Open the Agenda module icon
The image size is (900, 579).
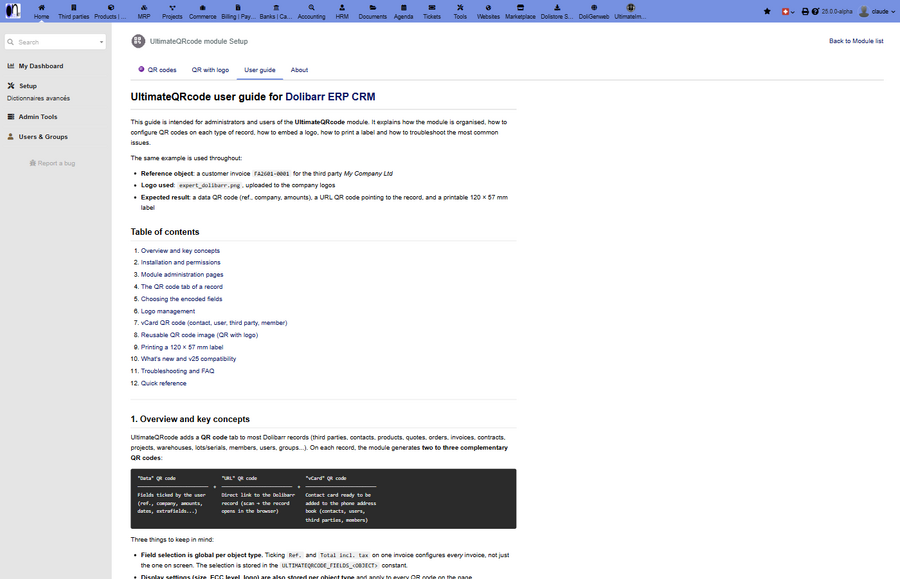pos(404,7)
